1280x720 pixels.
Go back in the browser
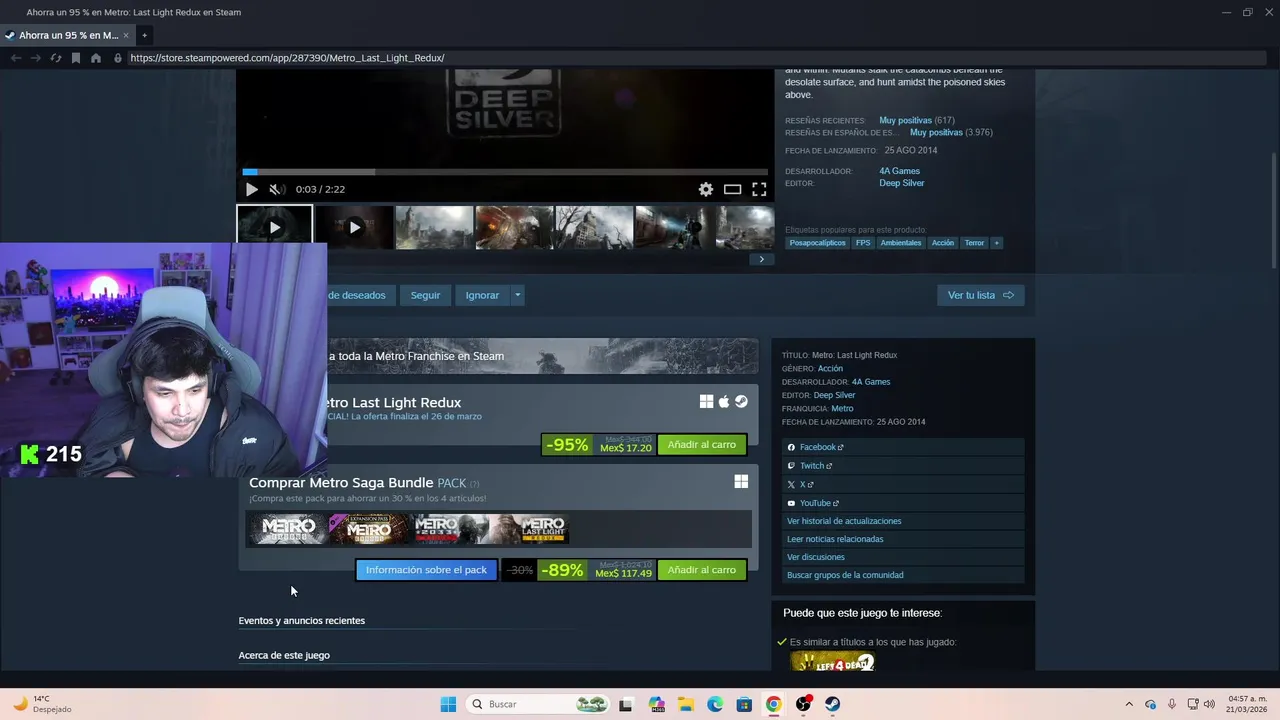(x=16, y=58)
